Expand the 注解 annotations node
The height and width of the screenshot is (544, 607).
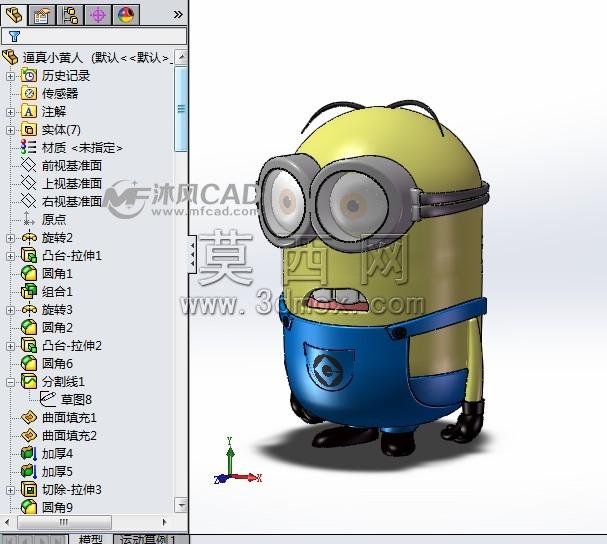[x=10, y=112]
